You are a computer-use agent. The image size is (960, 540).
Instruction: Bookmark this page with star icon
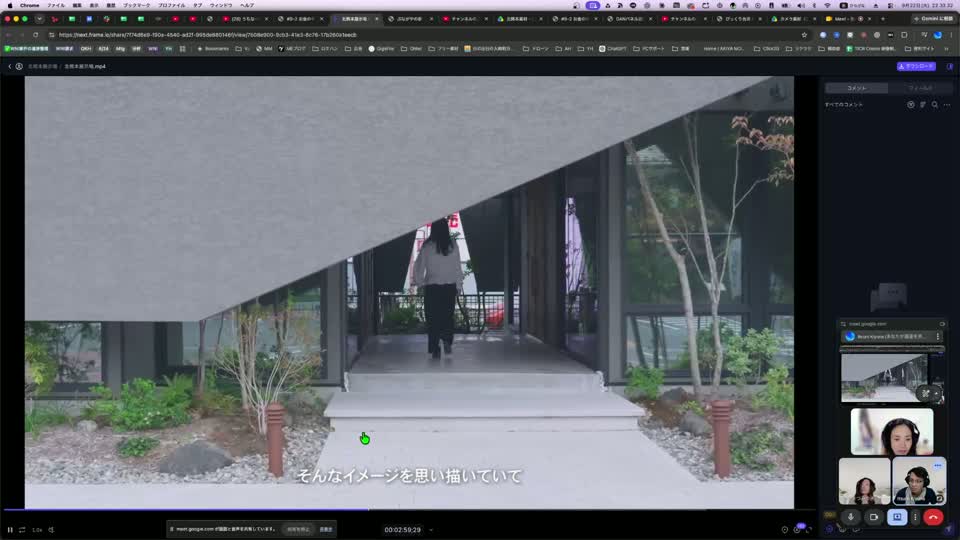[804, 35]
